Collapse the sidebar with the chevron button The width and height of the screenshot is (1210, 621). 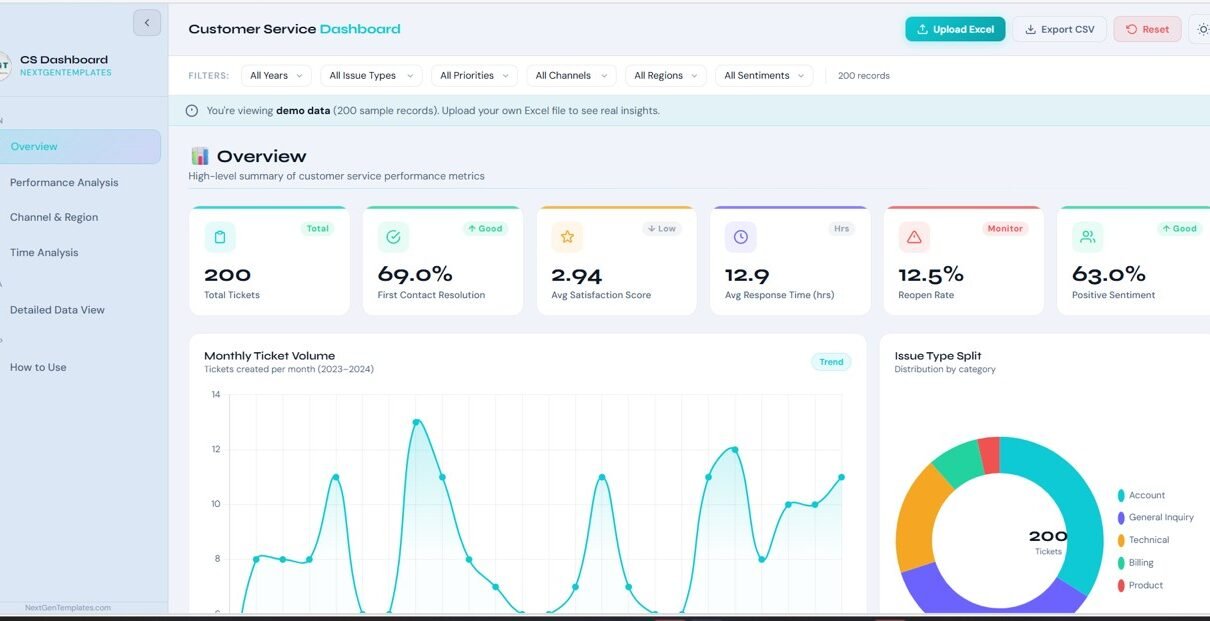[147, 23]
